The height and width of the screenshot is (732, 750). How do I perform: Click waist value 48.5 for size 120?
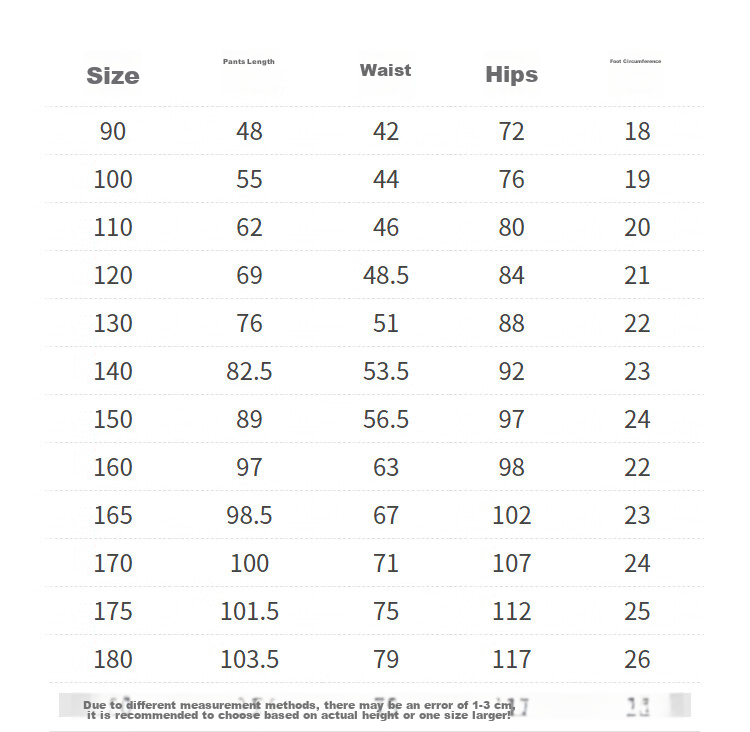coord(386,276)
